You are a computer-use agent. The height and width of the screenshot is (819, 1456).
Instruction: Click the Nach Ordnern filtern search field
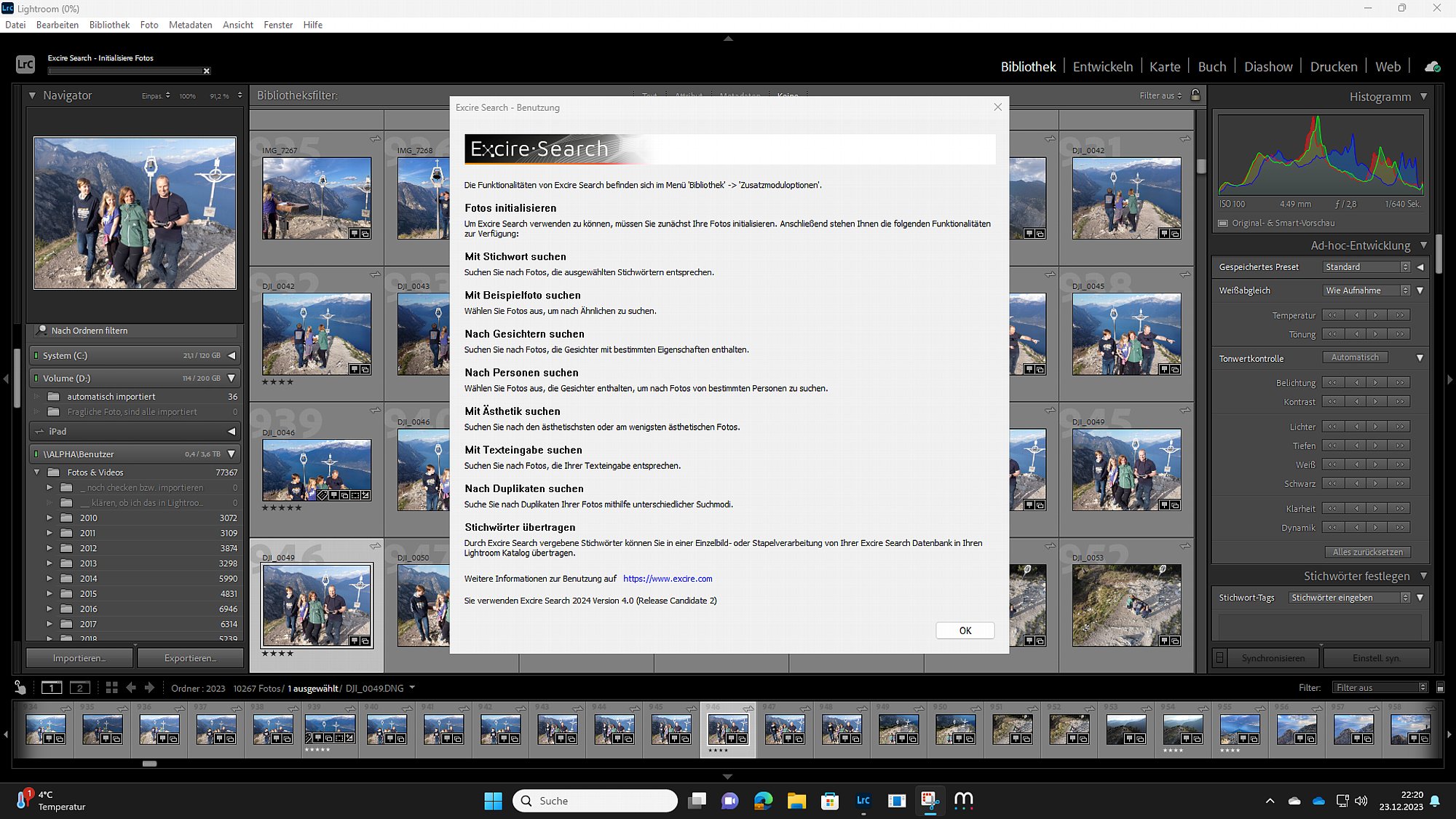pyautogui.click(x=135, y=331)
